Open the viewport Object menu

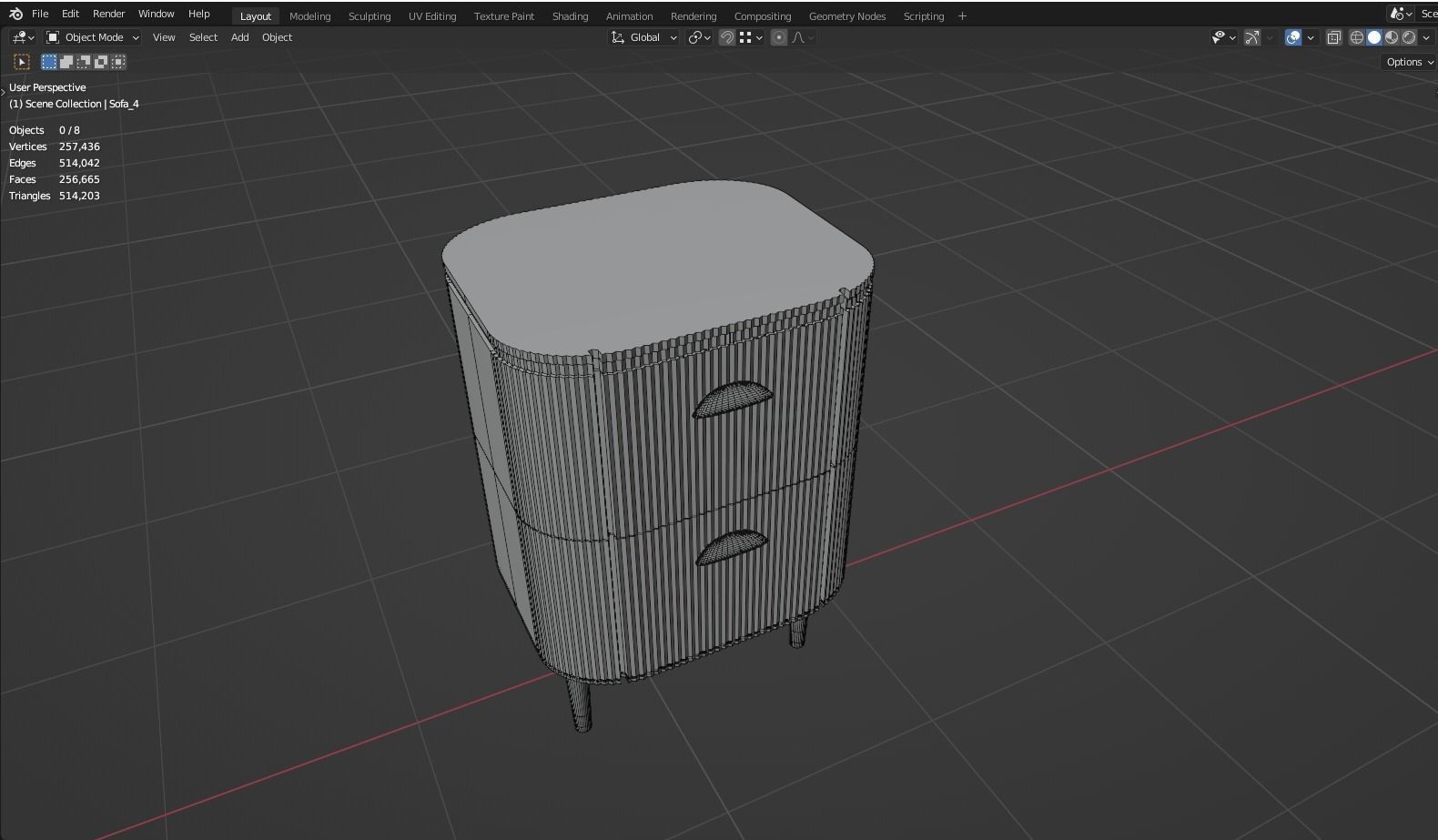pyautogui.click(x=277, y=37)
